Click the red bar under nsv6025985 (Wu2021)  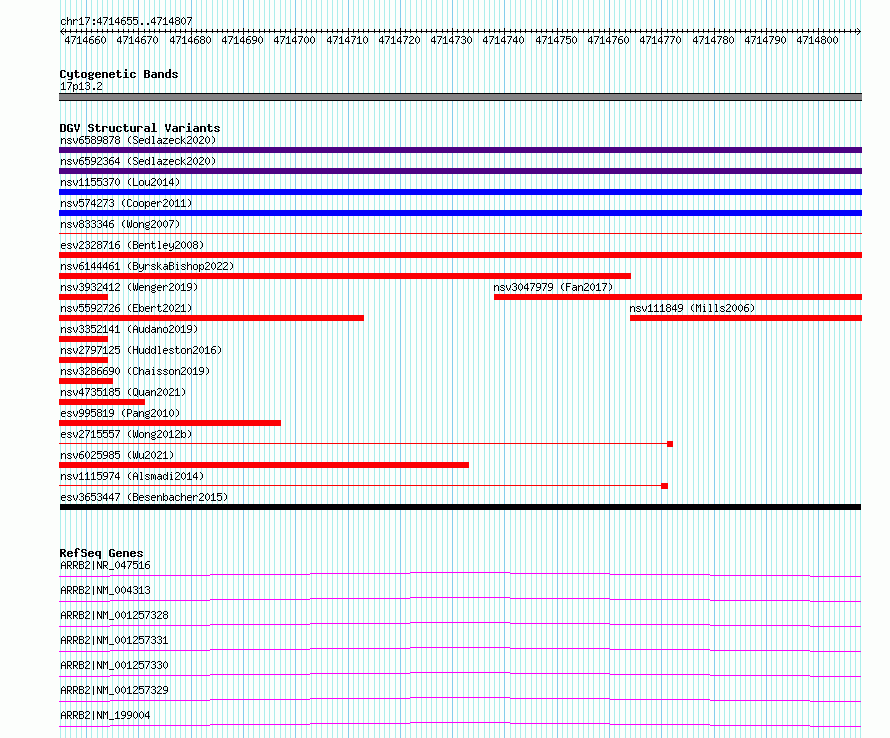pos(264,465)
